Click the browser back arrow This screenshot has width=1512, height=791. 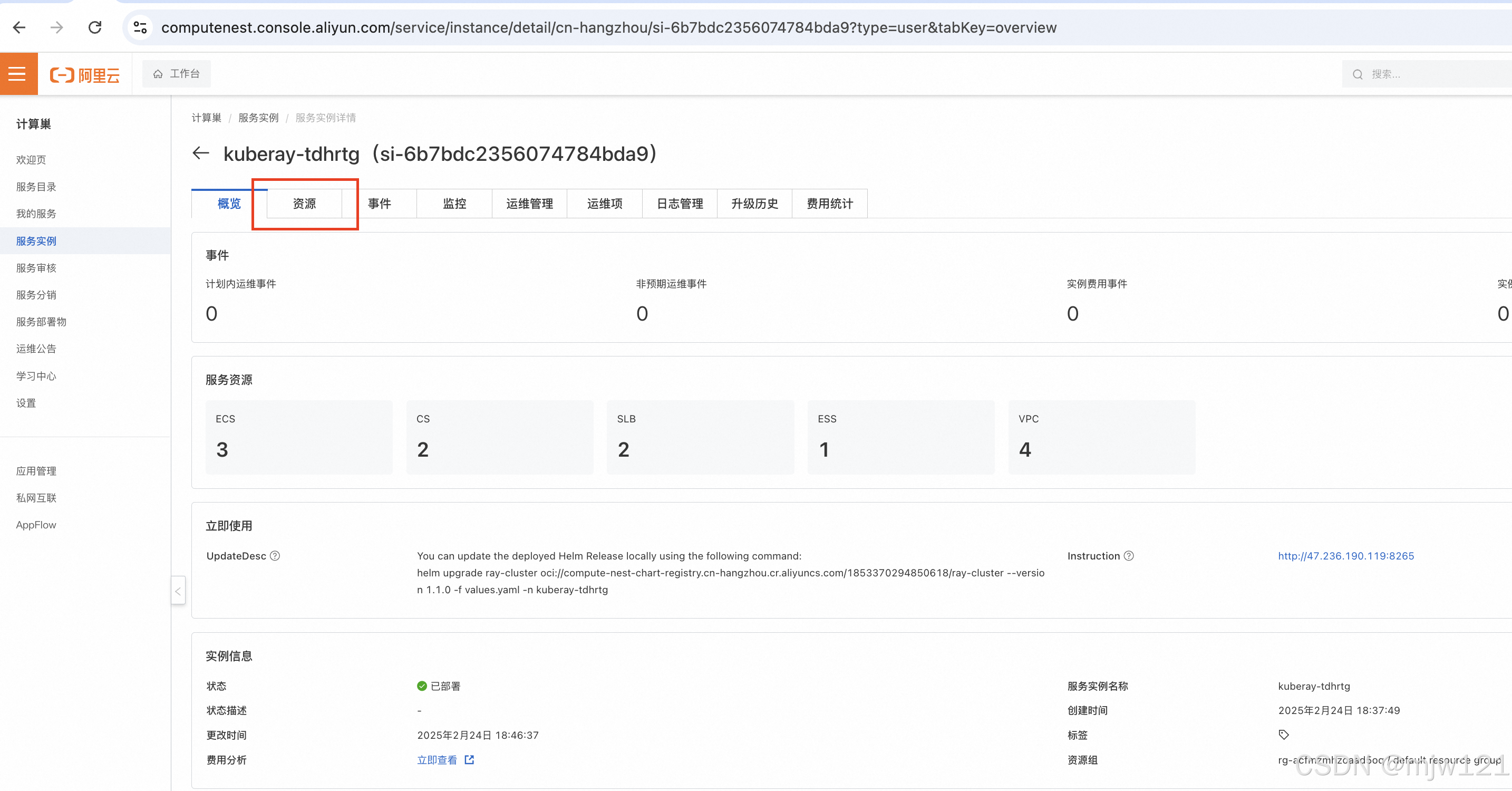20,27
